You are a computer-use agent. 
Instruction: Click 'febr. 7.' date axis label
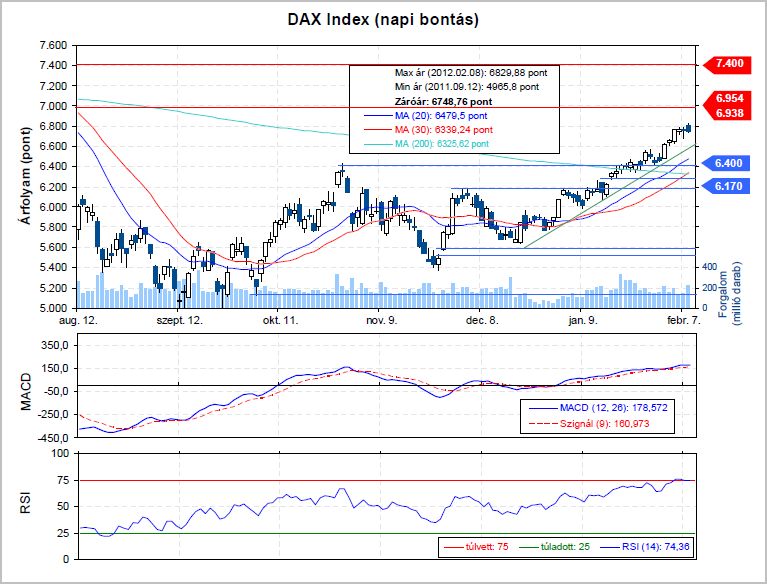pyautogui.click(x=683, y=320)
